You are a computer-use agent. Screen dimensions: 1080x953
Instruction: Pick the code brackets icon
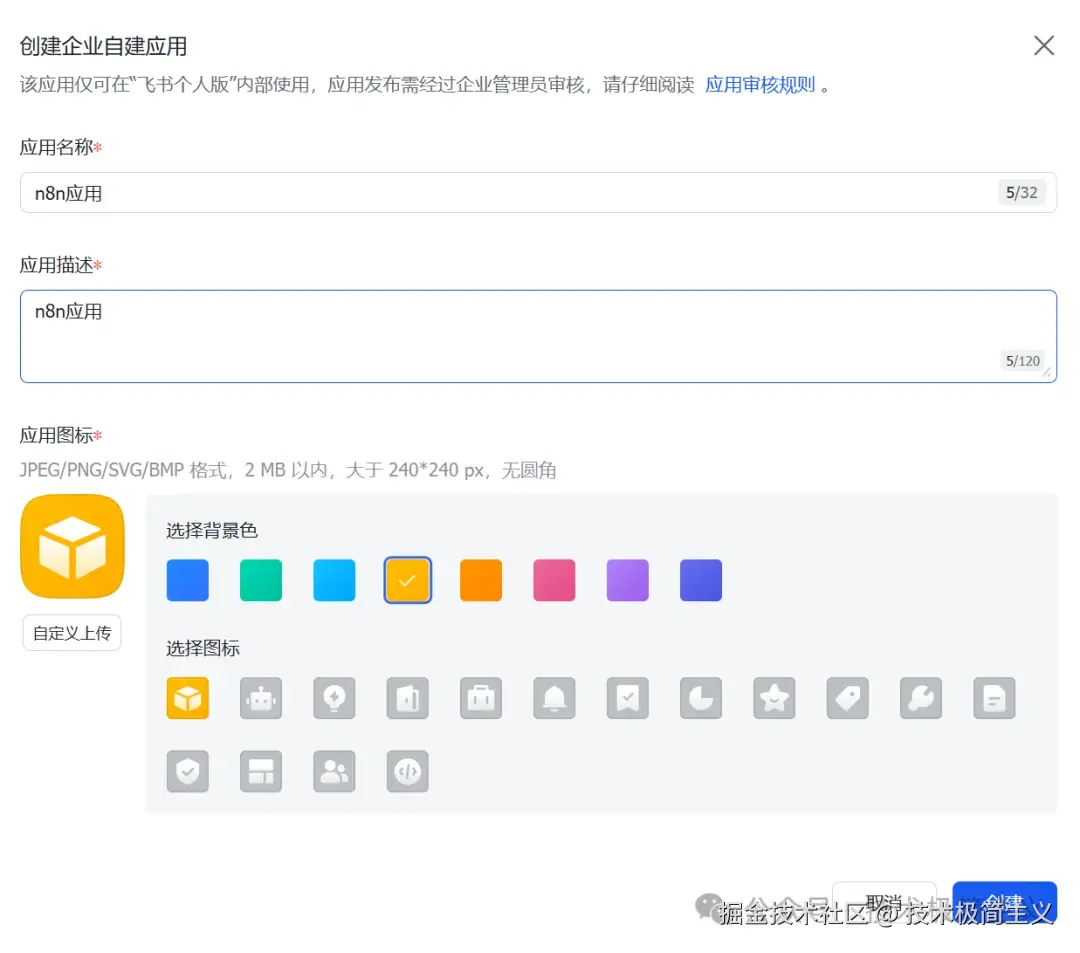(x=407, y=771)
